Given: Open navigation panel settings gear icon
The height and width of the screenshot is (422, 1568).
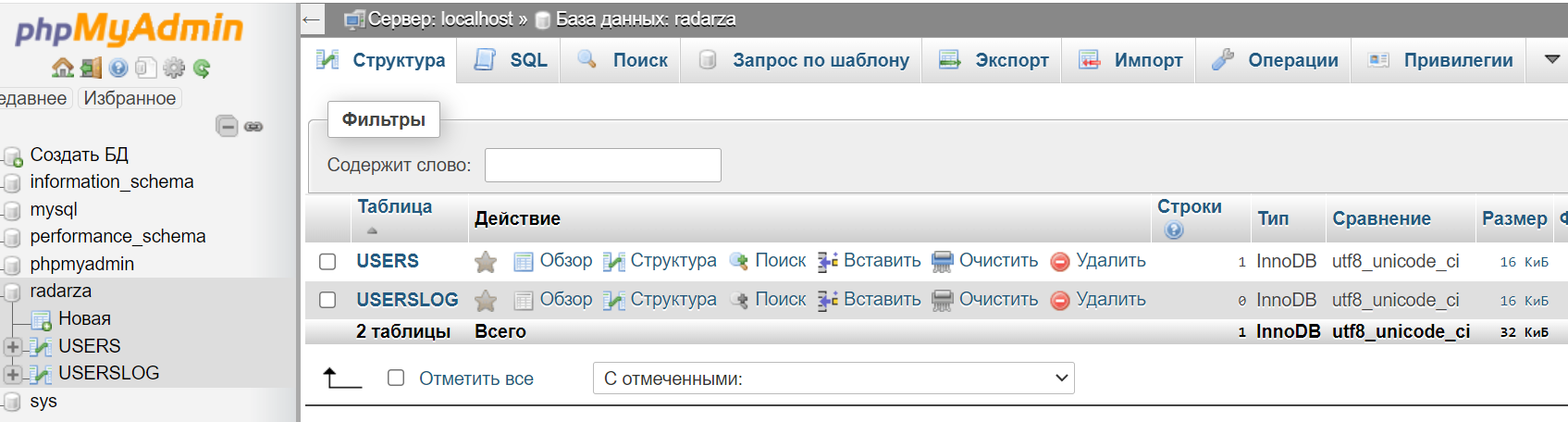Looking at the screenshot, I should pos(173,68).
